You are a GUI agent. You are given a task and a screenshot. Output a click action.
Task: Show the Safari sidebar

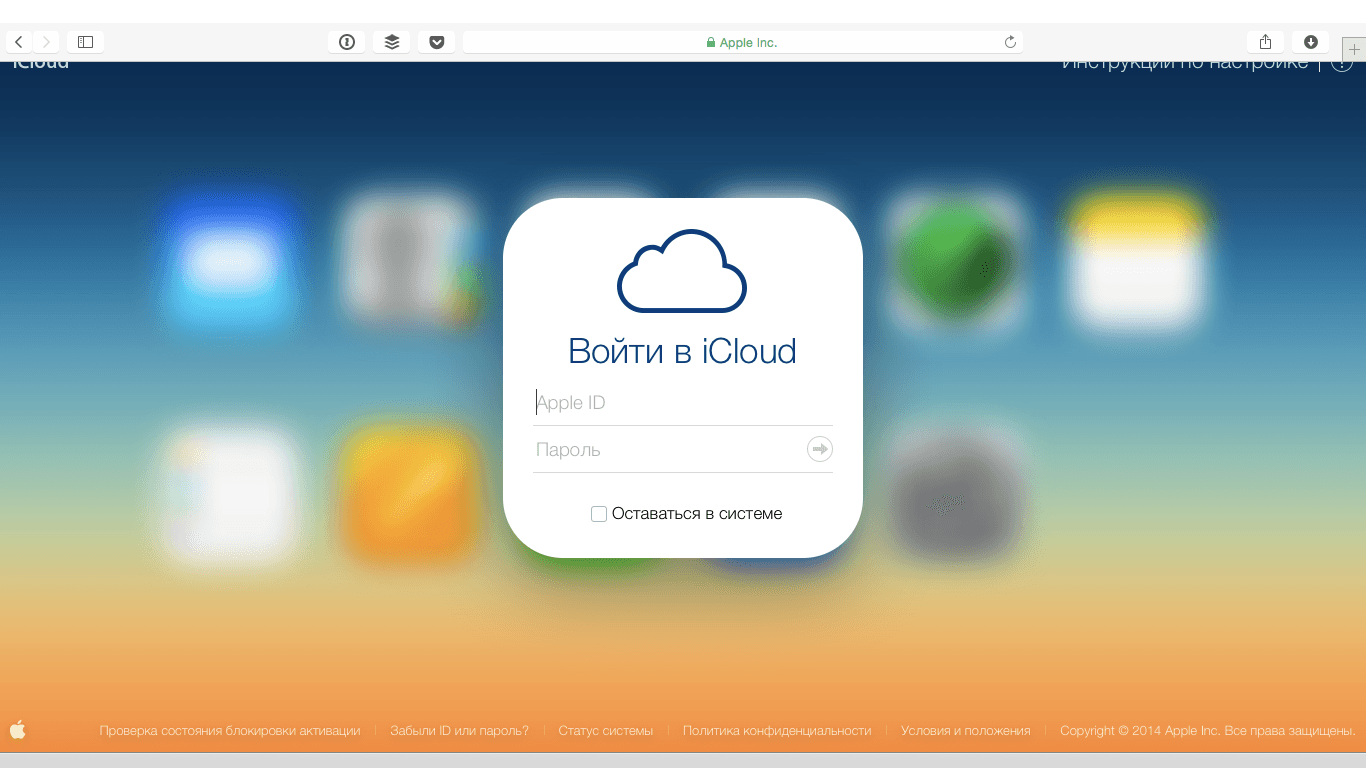(85, 42)
